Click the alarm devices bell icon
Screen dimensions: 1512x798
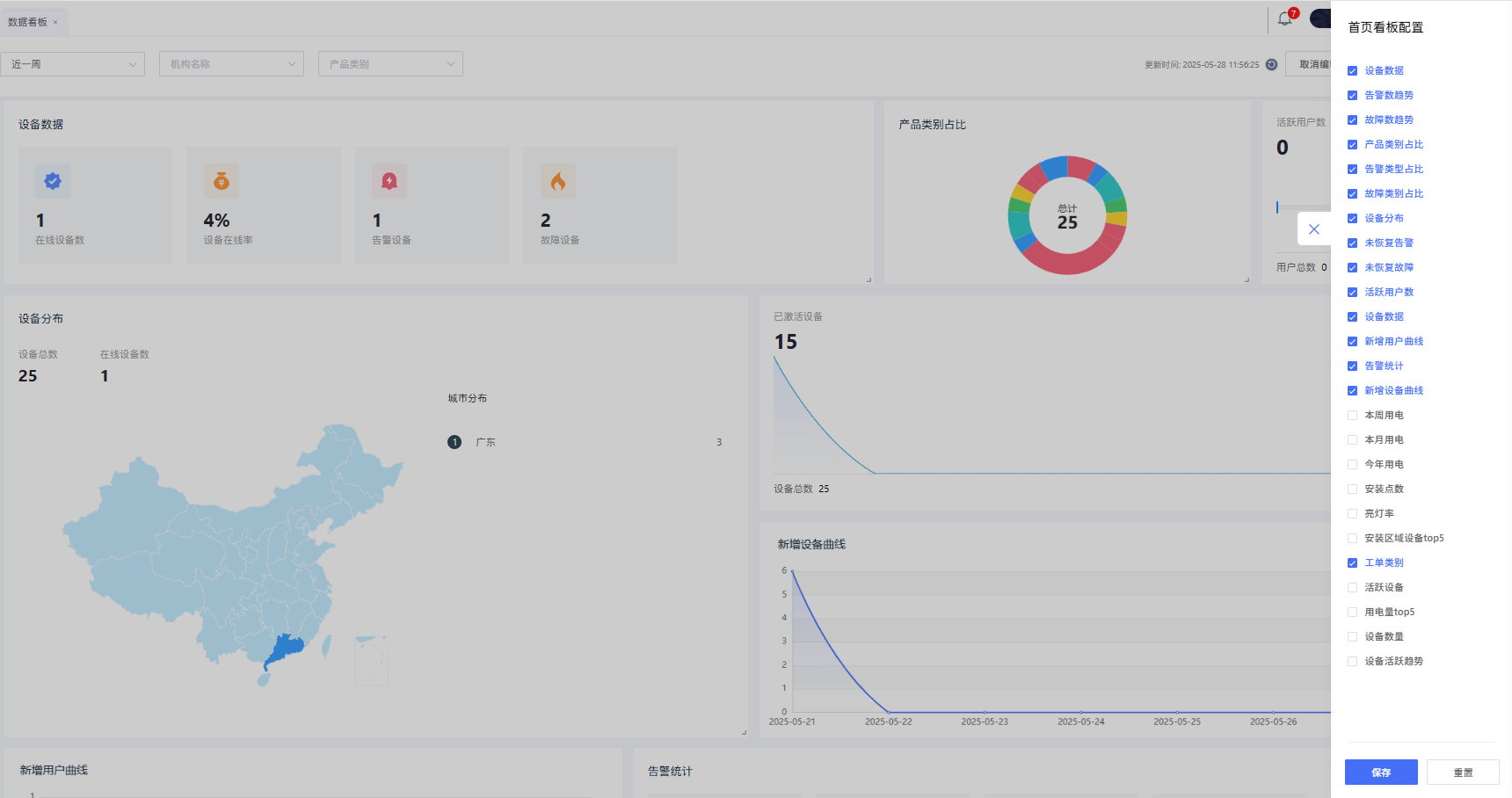[x=389, y=181]
